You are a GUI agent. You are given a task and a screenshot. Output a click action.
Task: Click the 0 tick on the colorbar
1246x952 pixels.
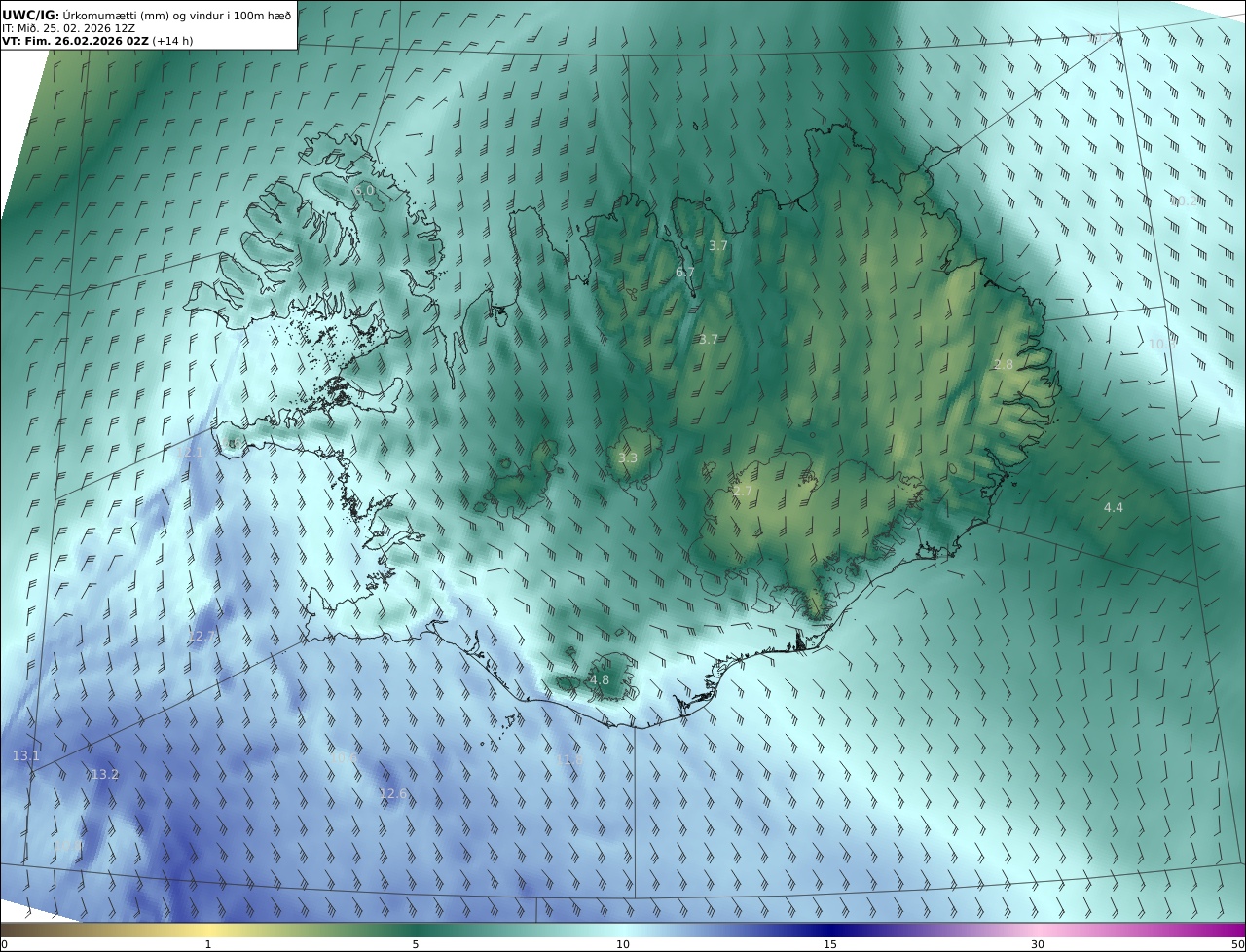[x=4, y=944]
